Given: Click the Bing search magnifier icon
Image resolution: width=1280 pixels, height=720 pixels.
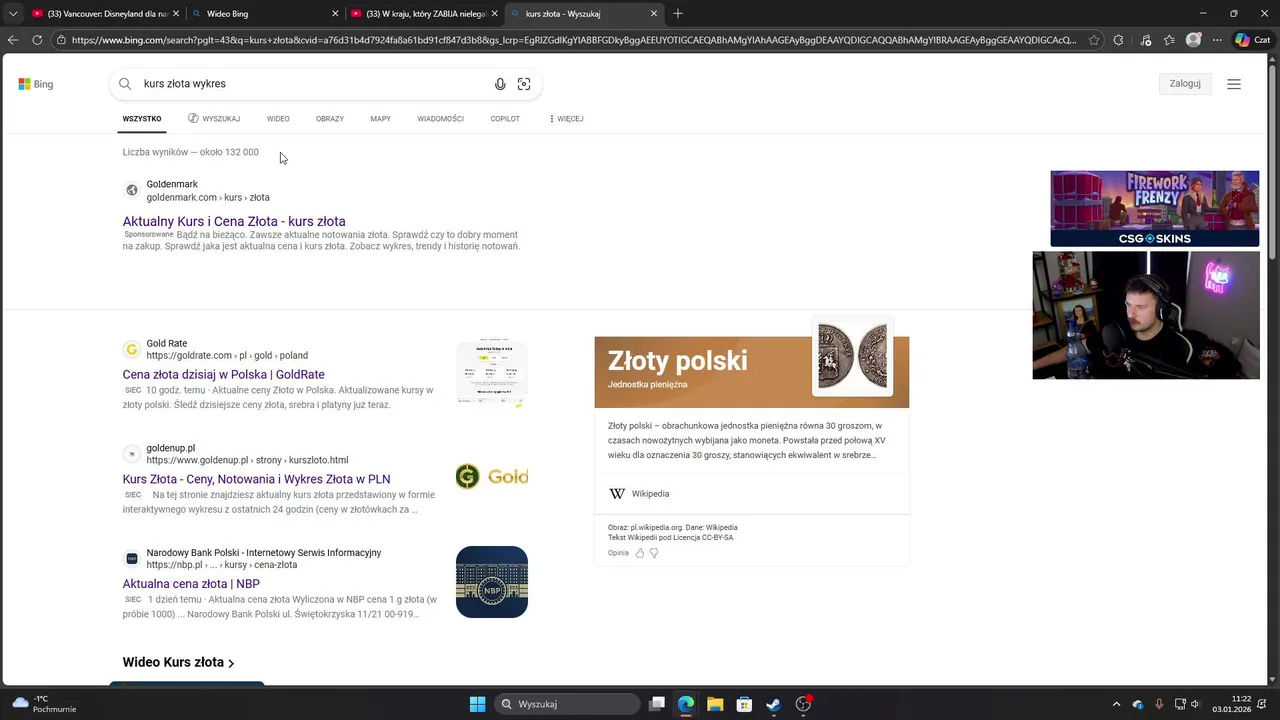Looking at the screenshot, I should (x=125, y=84).
